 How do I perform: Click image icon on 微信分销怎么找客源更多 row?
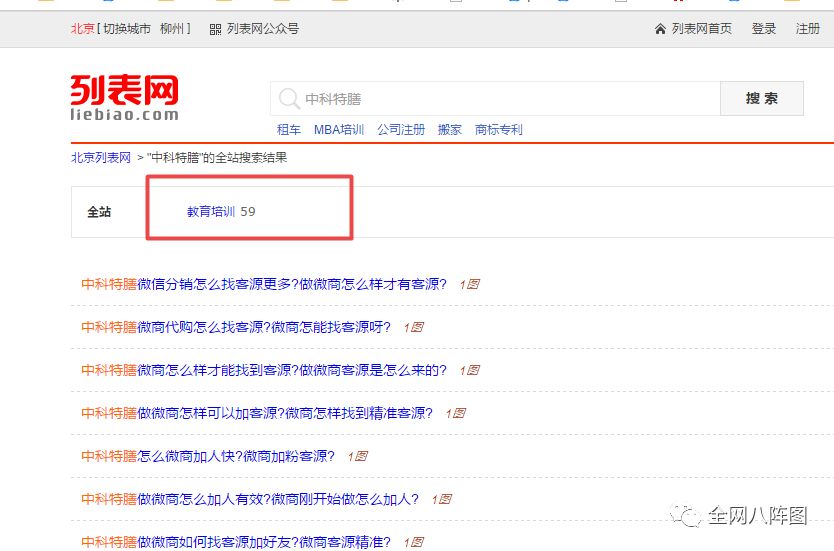(470, 285)
